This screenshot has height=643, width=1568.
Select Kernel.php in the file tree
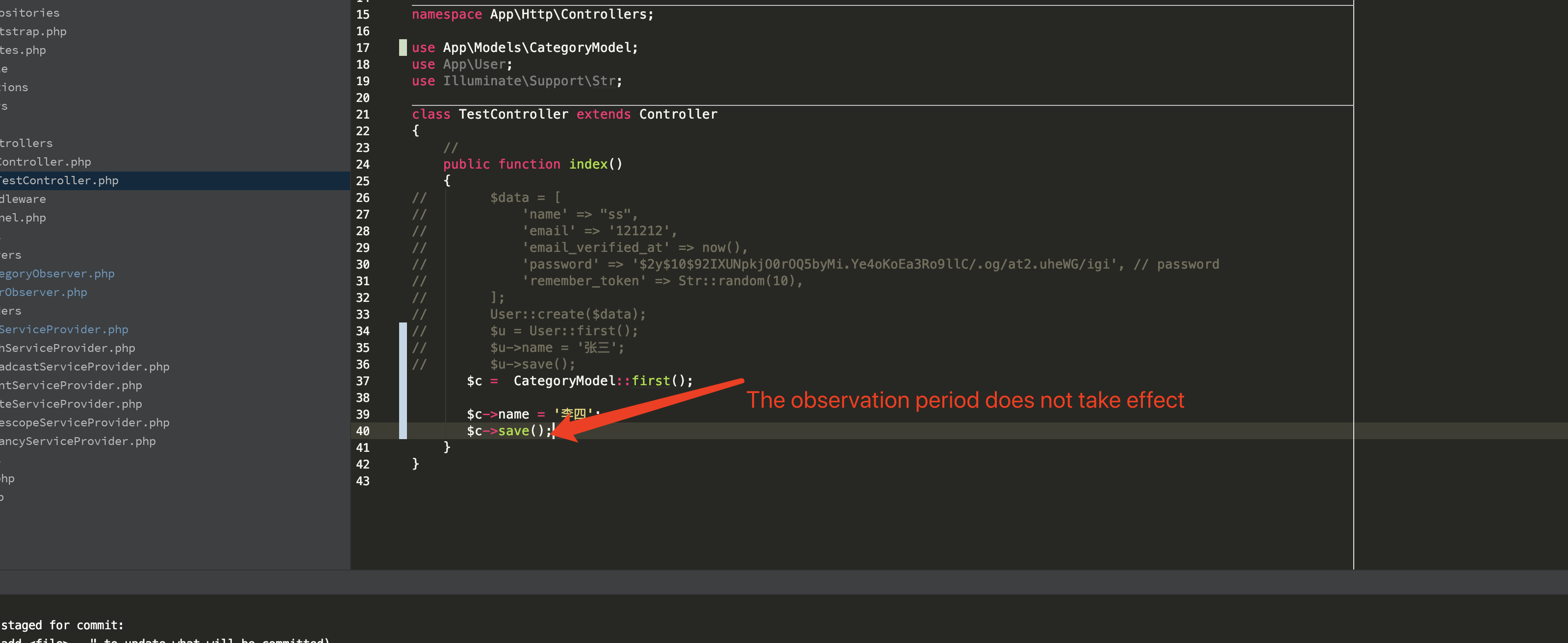click(x=23, y=217)
